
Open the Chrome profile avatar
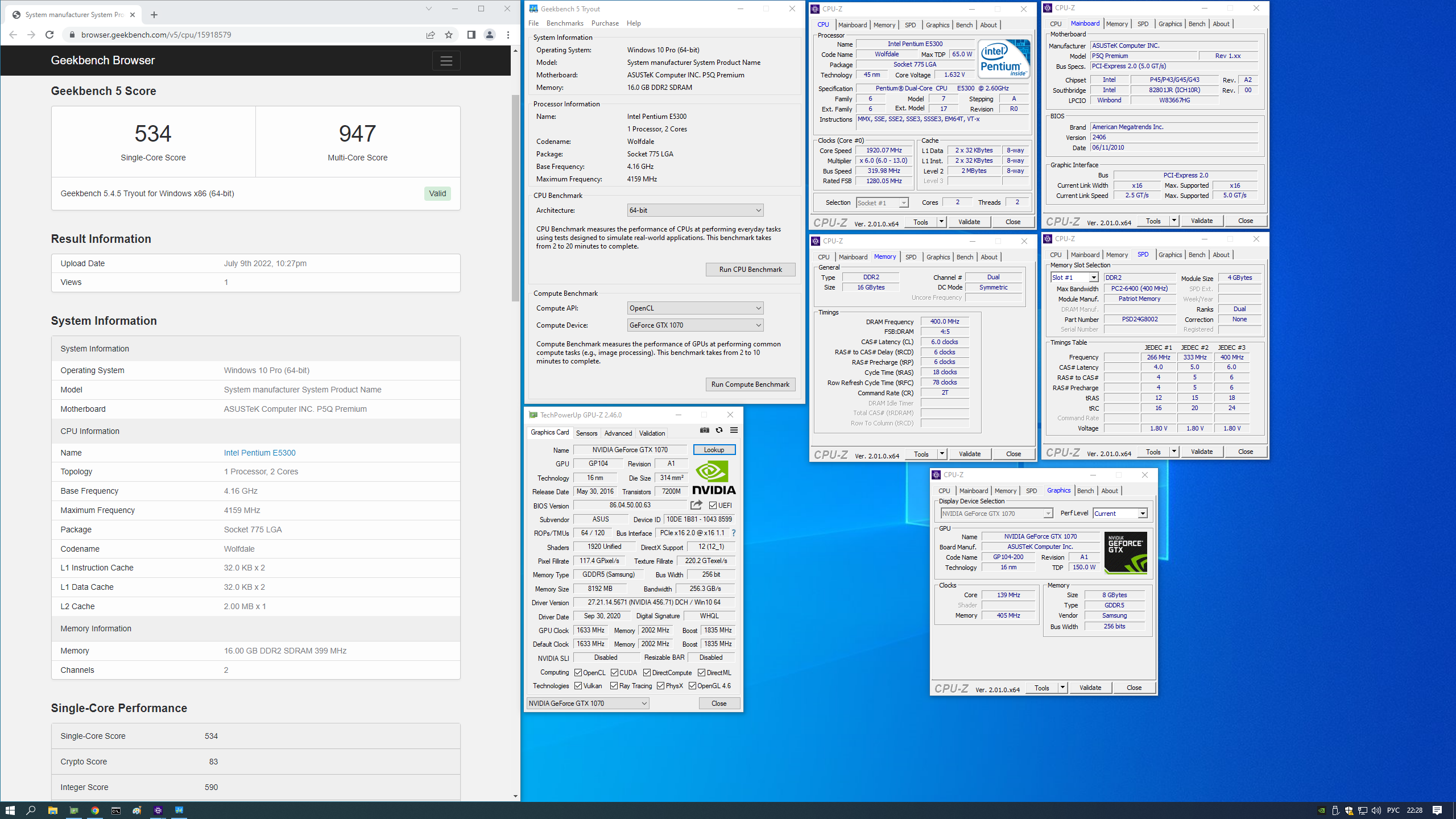(490, 35)
